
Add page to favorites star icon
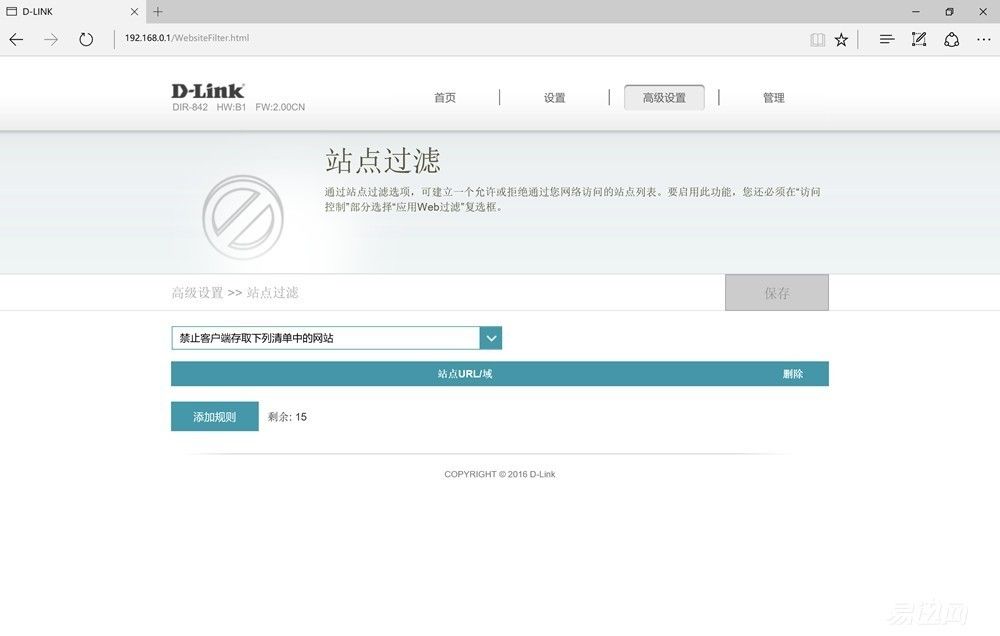click(841, 40)
